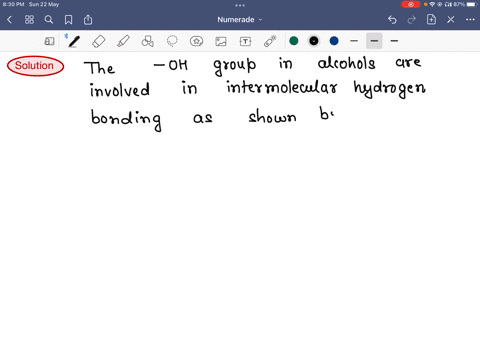Select the Laser pointer tool

(x=270, y=41)
